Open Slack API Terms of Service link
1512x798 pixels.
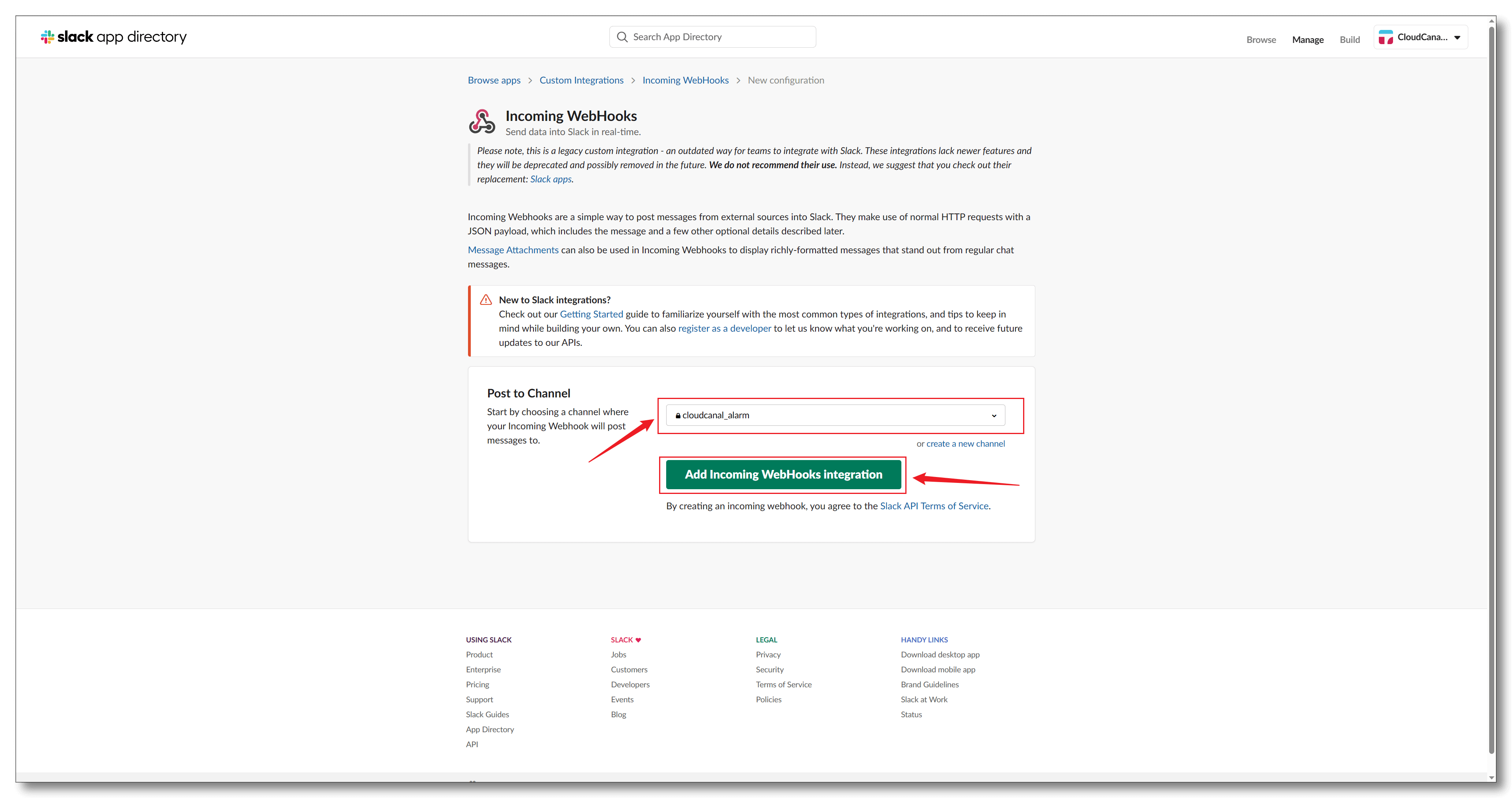coord(934,506)
